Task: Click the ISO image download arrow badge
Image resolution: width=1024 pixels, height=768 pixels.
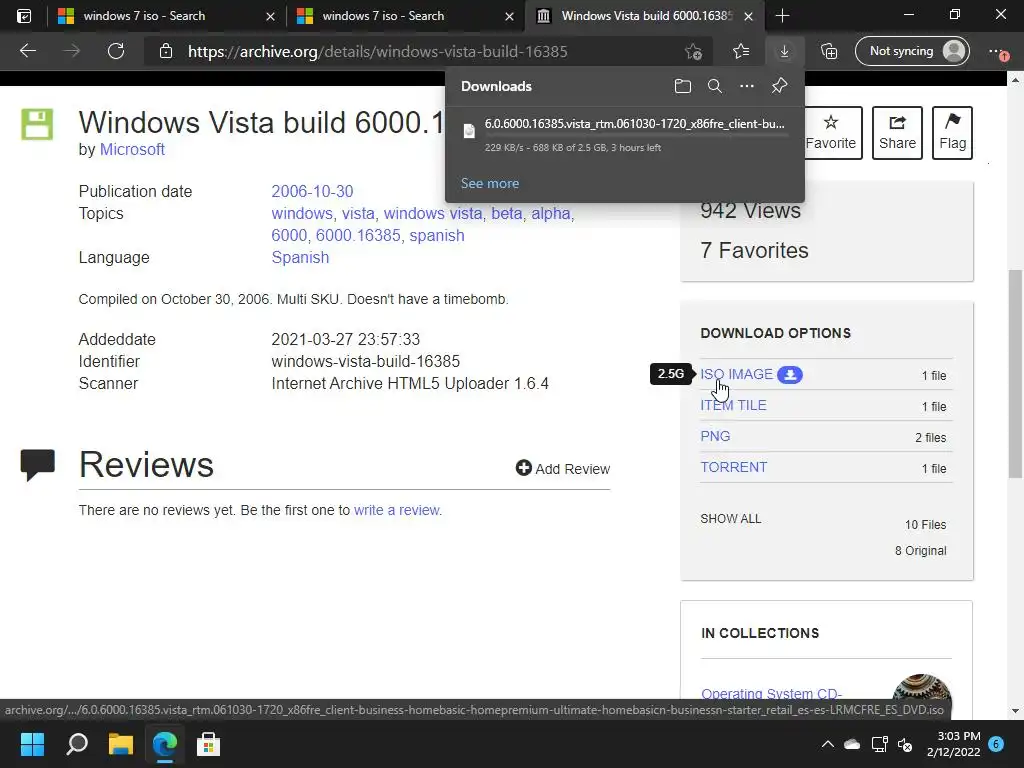Action: click(x=790, y=375)
